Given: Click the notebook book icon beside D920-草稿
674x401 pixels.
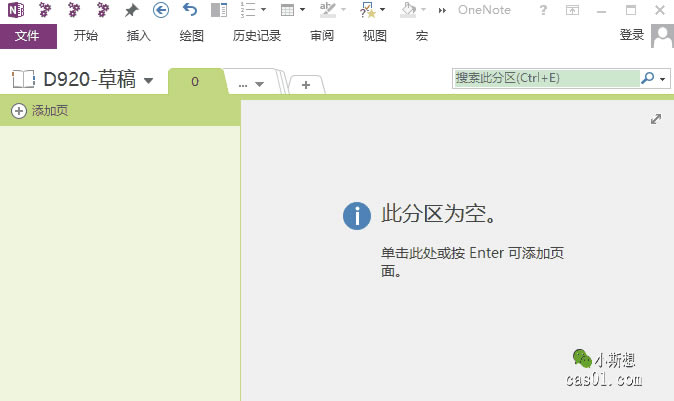Looking at the screenshot, I should click(x=23, y=79).
